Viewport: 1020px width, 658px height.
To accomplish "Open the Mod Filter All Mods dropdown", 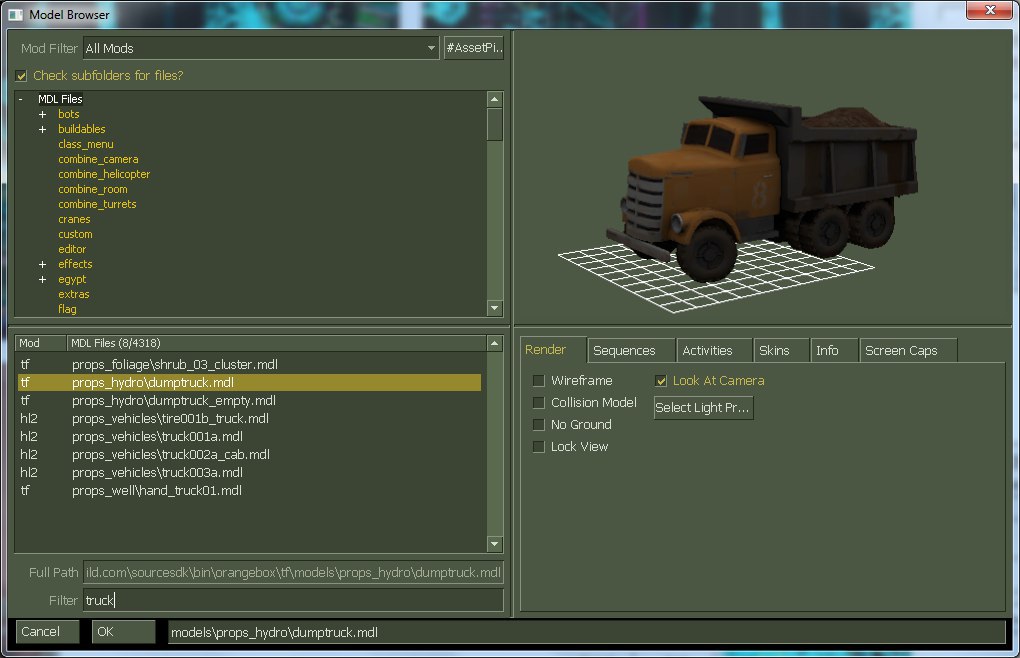I will point(261,48).
